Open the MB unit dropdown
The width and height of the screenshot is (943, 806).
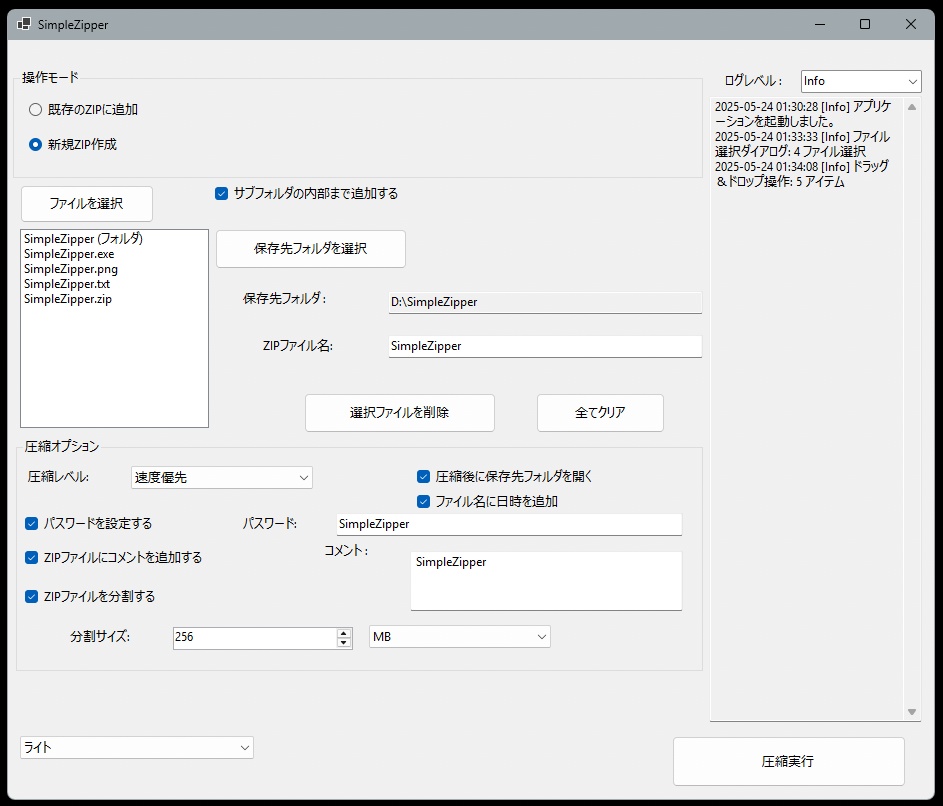(x=459, y=637)
